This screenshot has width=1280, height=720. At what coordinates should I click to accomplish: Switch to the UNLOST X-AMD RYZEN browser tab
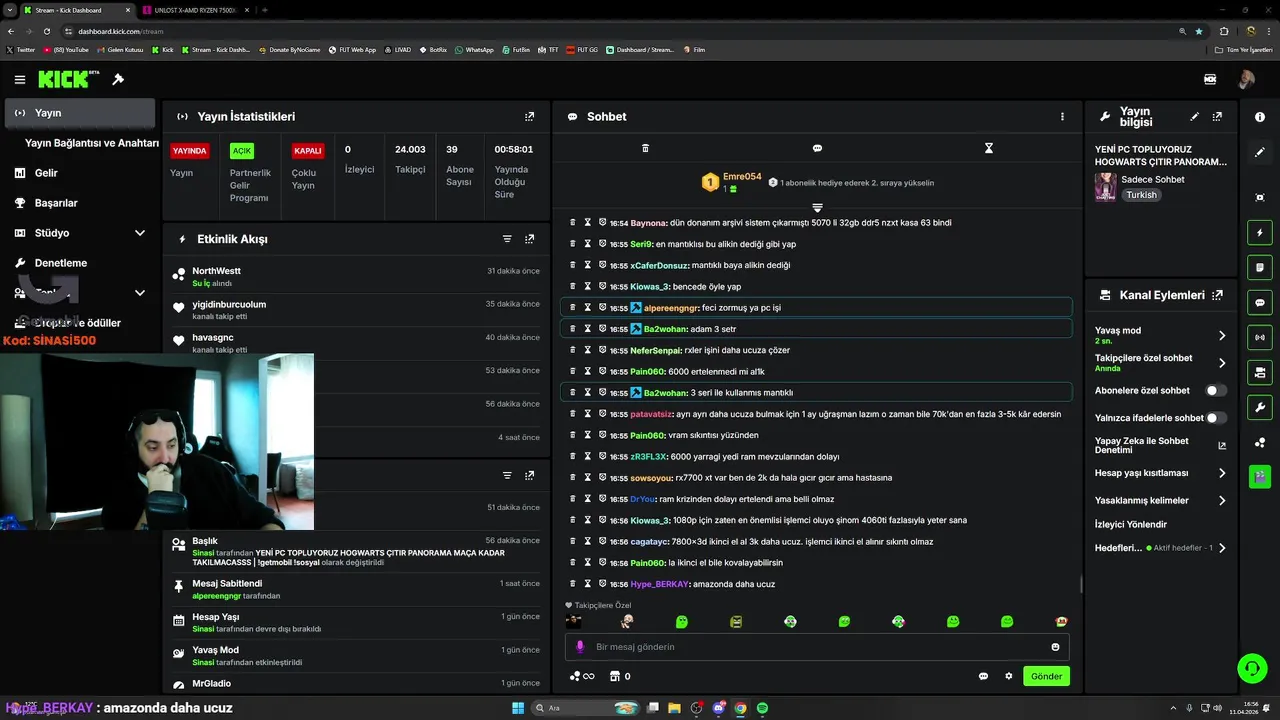click(193, 10)
